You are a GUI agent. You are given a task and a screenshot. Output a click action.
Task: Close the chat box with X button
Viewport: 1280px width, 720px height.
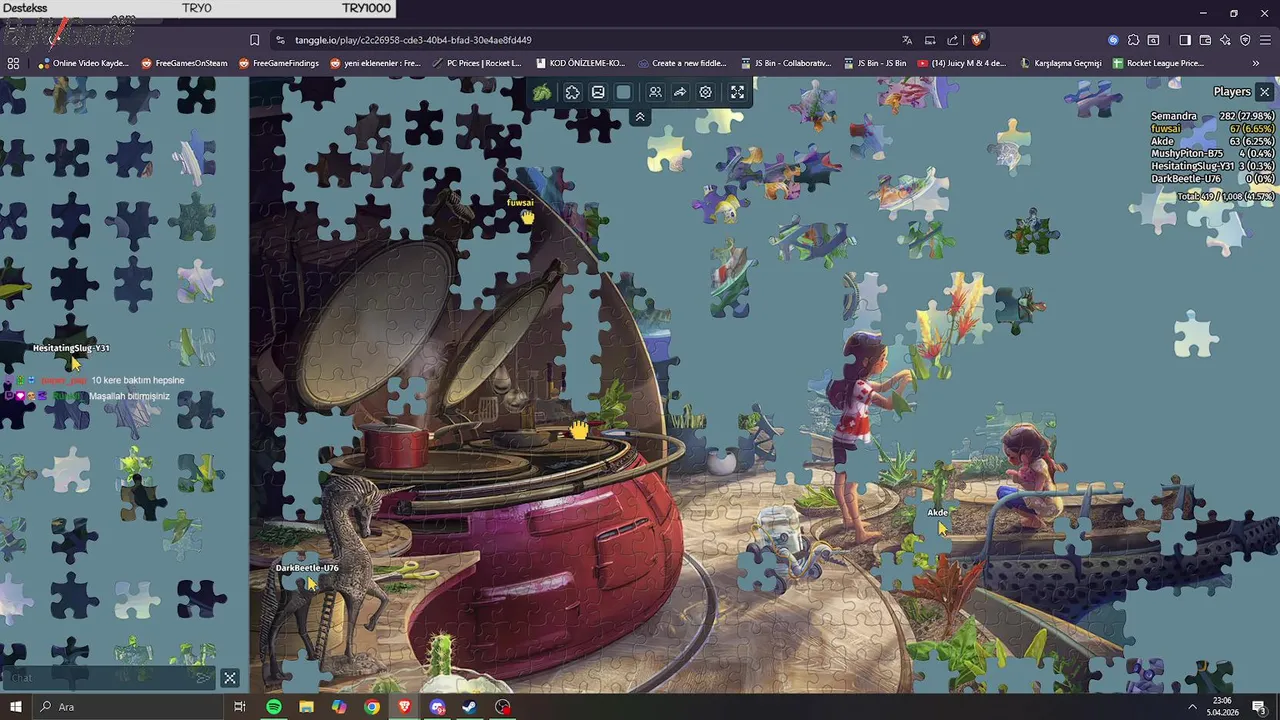pyautogui.click(x=230, y=678)
